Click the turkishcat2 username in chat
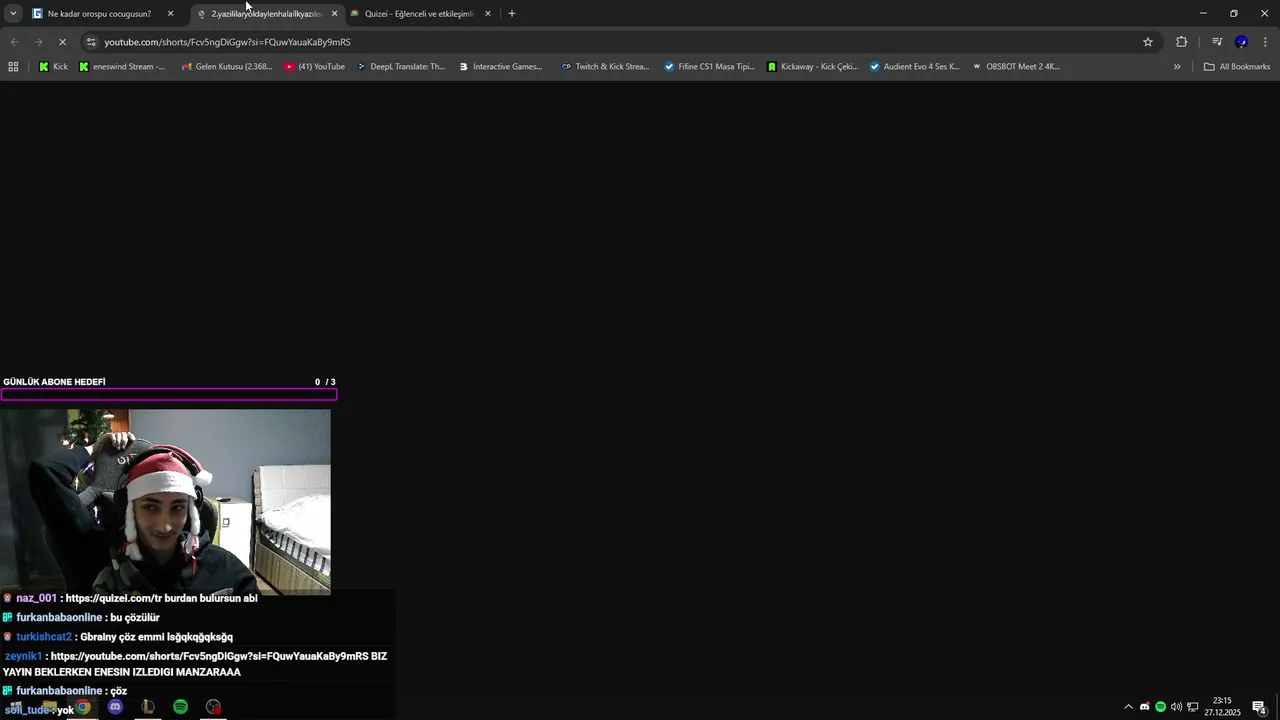The height and width of the screenshot is (720, 1280). [x=44, y=637]
